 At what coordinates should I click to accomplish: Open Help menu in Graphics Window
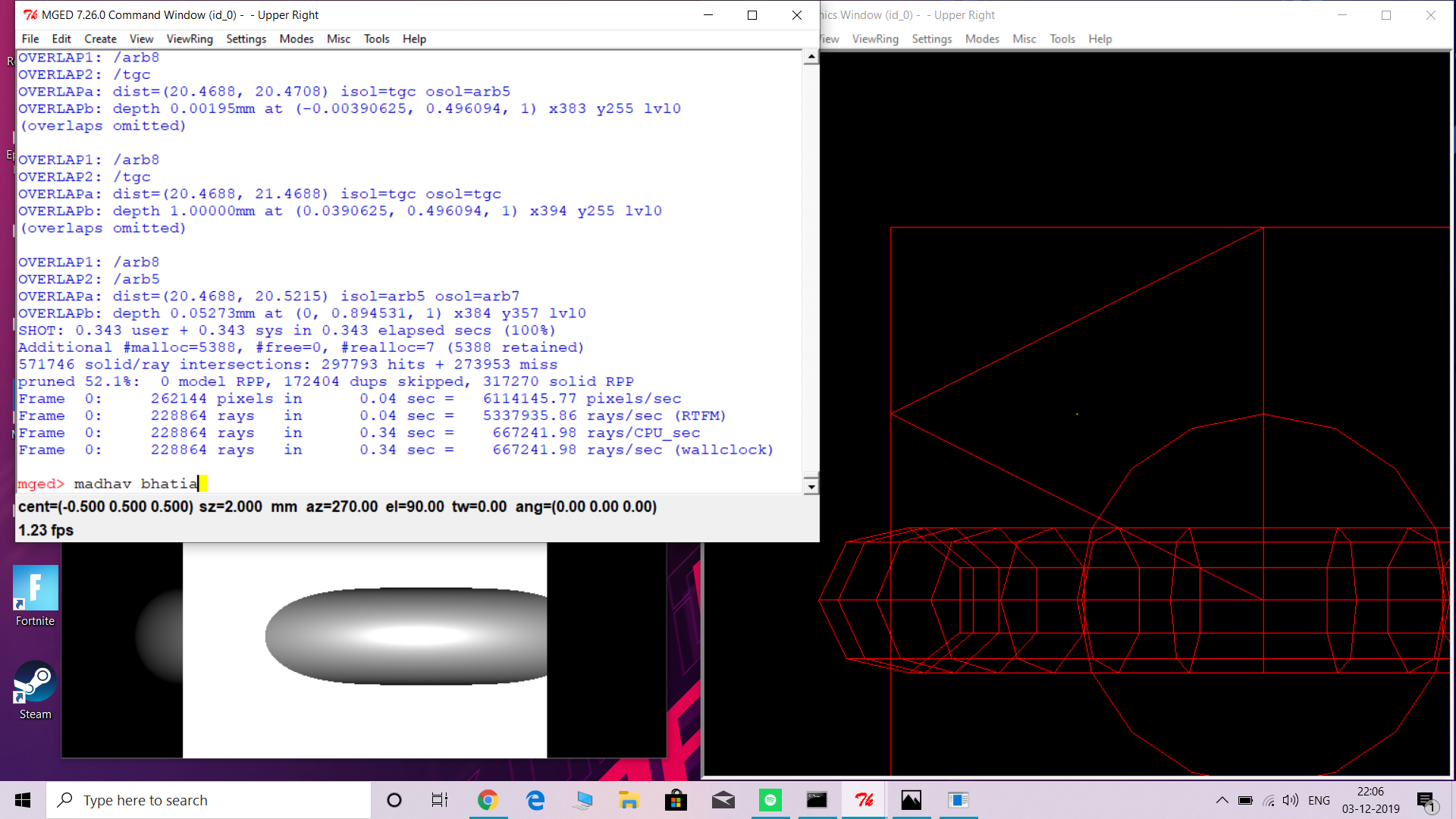click(1100, 39)
